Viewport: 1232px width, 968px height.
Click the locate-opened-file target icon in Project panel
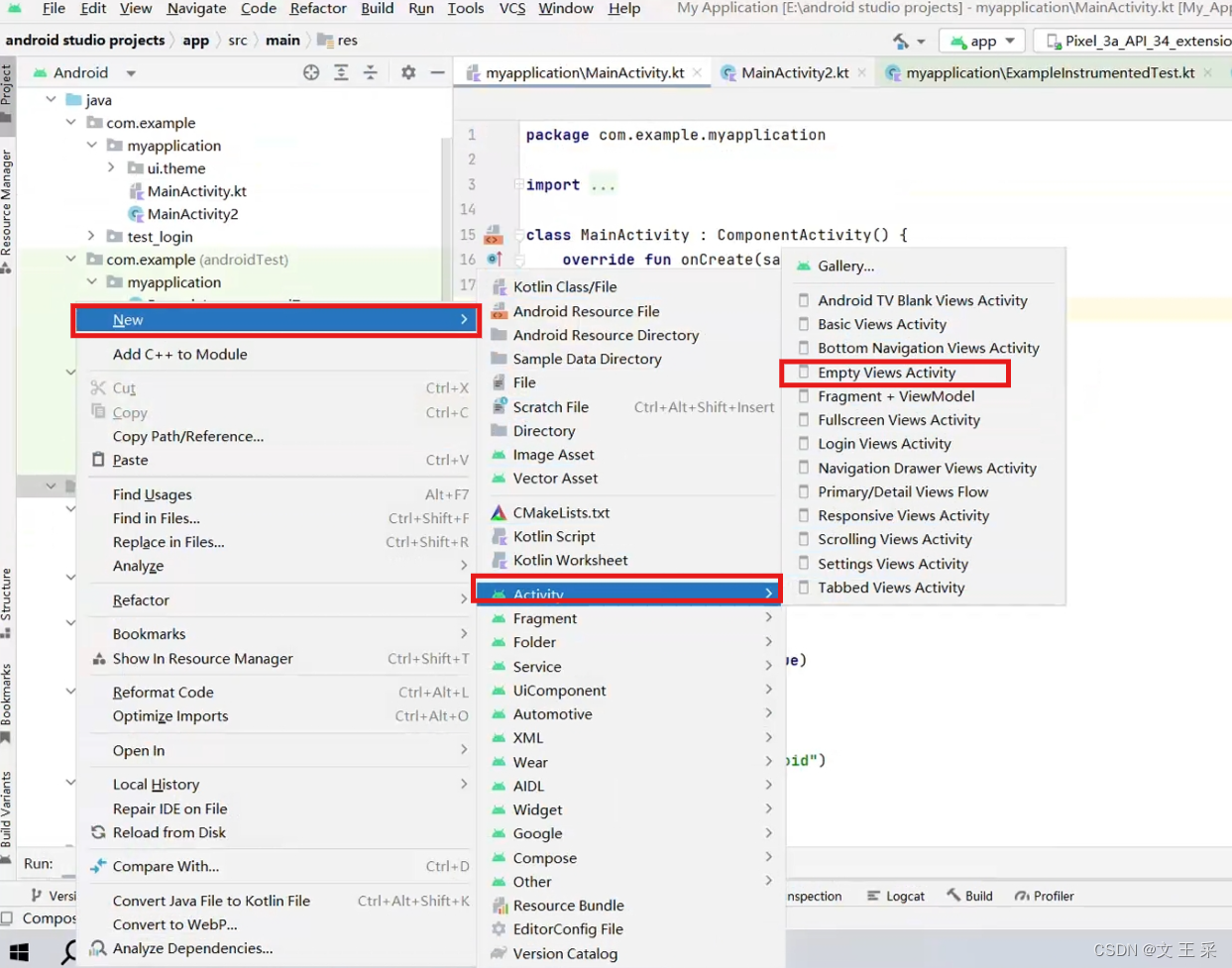point(311,72)
